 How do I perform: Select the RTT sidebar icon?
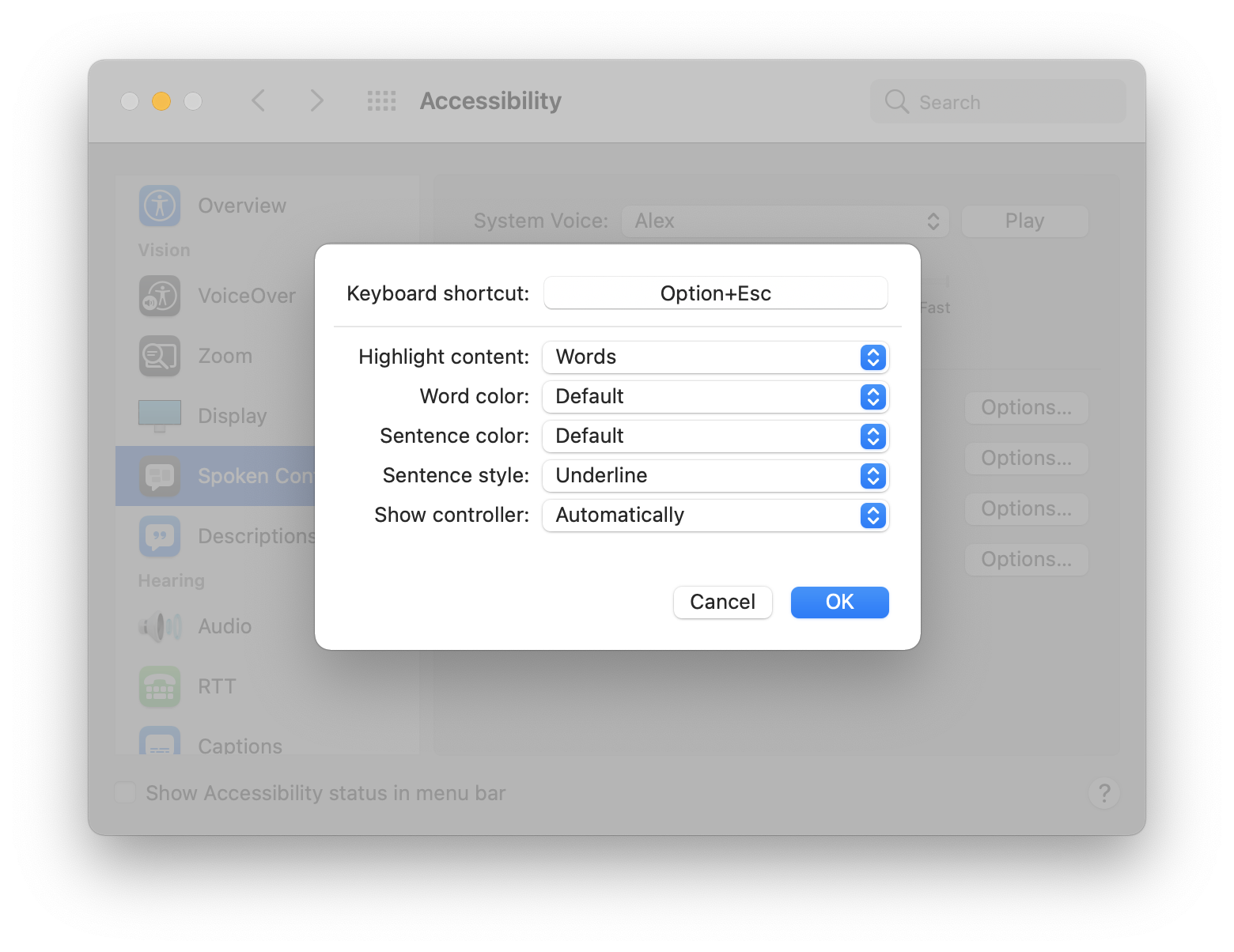coord(159,686)
